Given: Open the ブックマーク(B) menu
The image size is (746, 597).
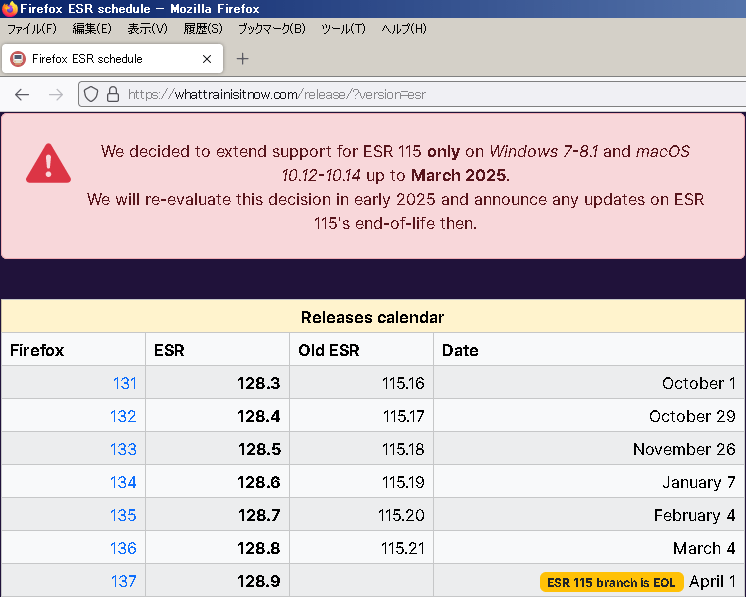Looking at the screenshot, I should click(272, 29).
